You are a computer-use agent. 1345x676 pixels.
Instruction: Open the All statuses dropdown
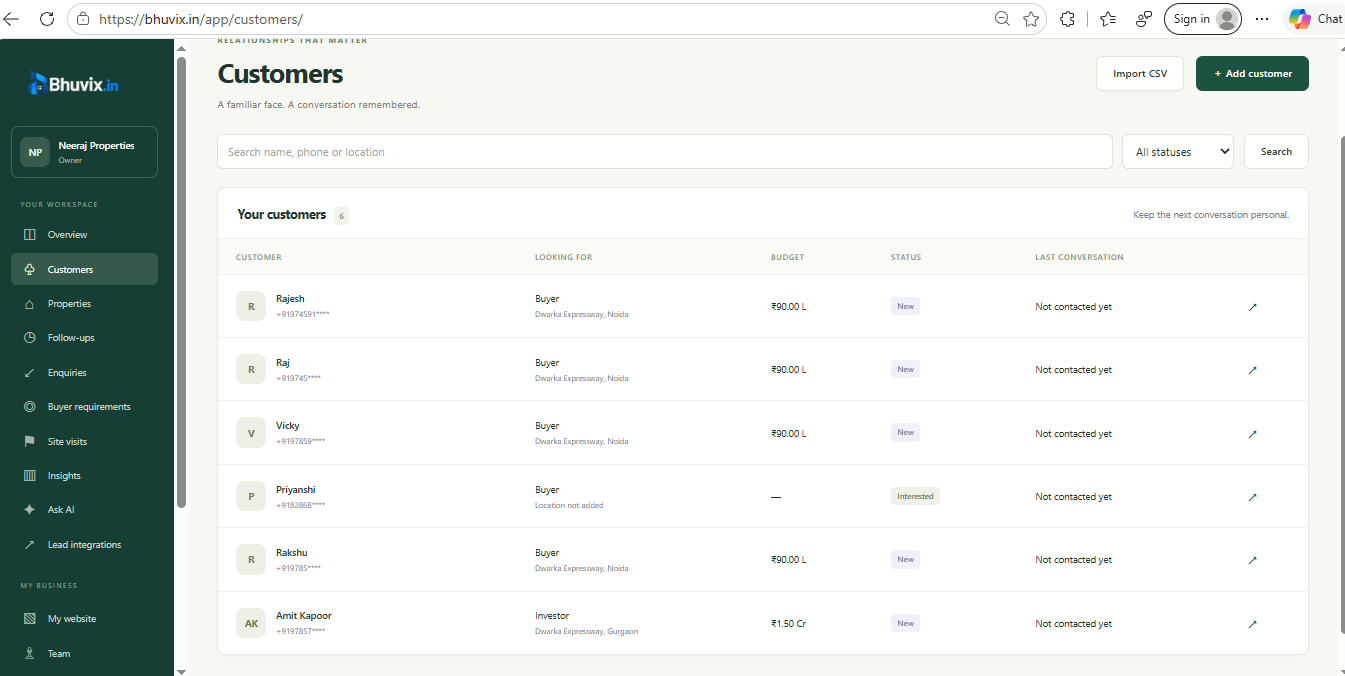(x=1178, y=152)
